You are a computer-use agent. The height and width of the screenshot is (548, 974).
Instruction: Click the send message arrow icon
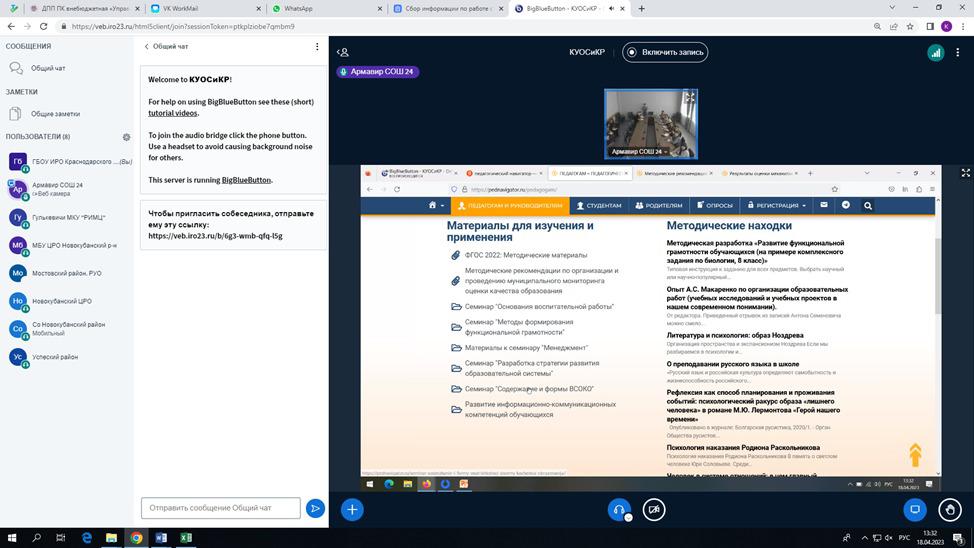coord(315,509)
